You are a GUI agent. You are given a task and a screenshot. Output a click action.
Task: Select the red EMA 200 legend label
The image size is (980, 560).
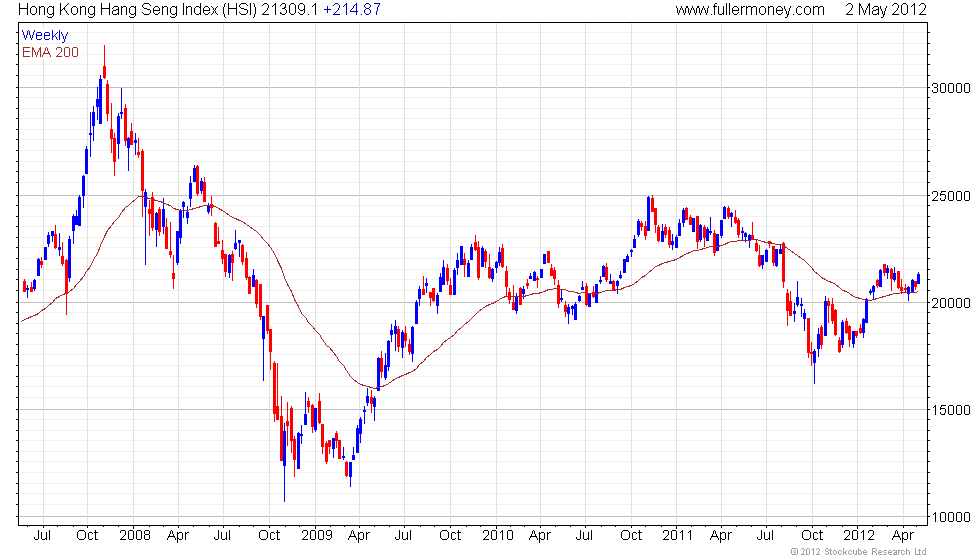pyautogui.click(x=50, y=52)
